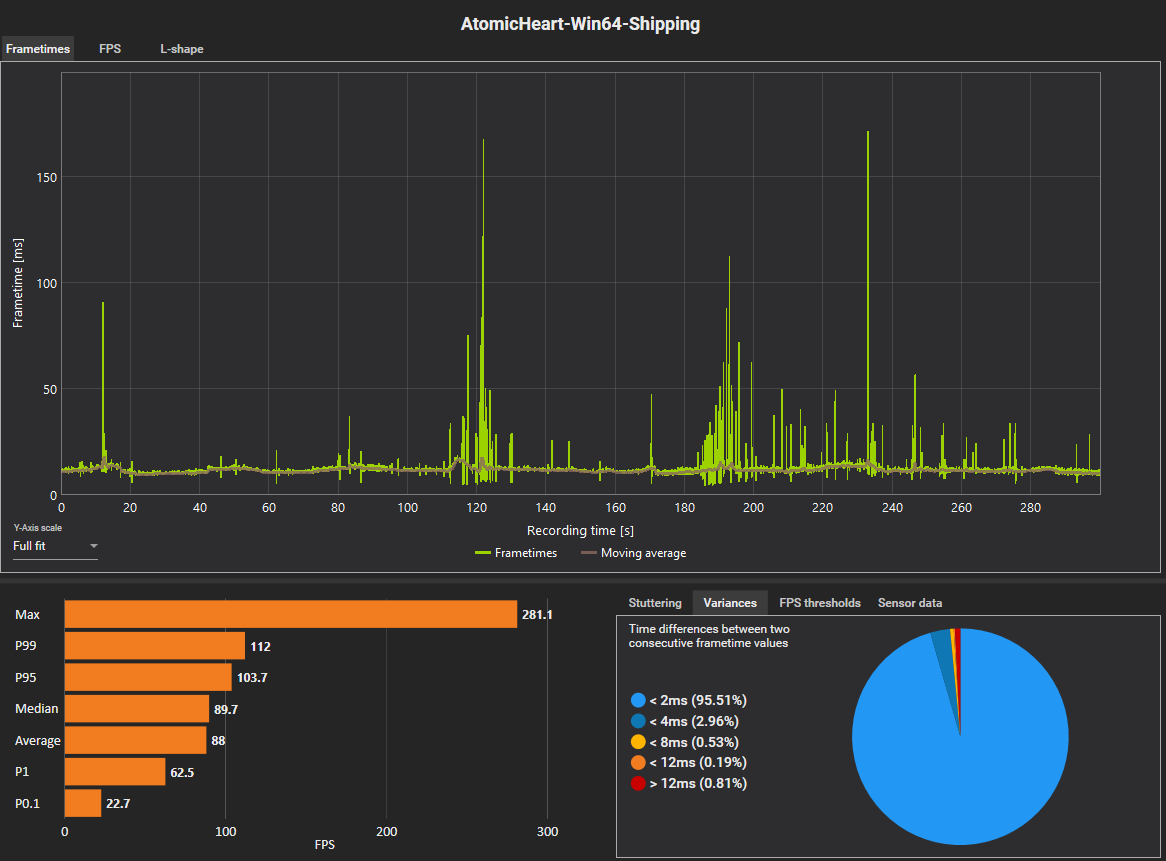Toggle the Frametimes legend series
This screenshot has width=1166, height=861.
[515, 553]
